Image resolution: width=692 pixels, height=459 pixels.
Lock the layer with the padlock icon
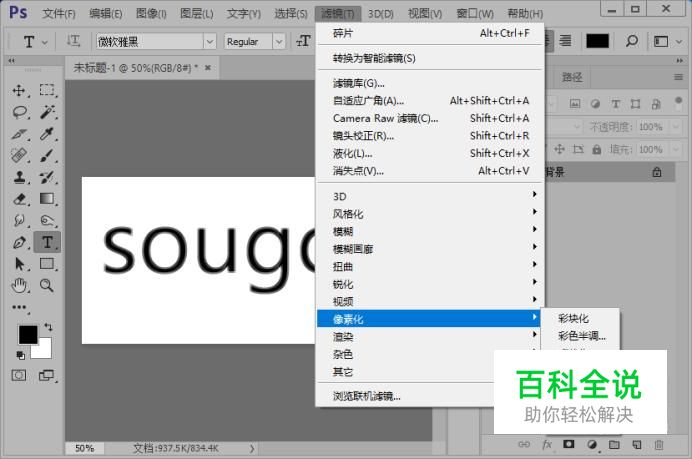597,150
